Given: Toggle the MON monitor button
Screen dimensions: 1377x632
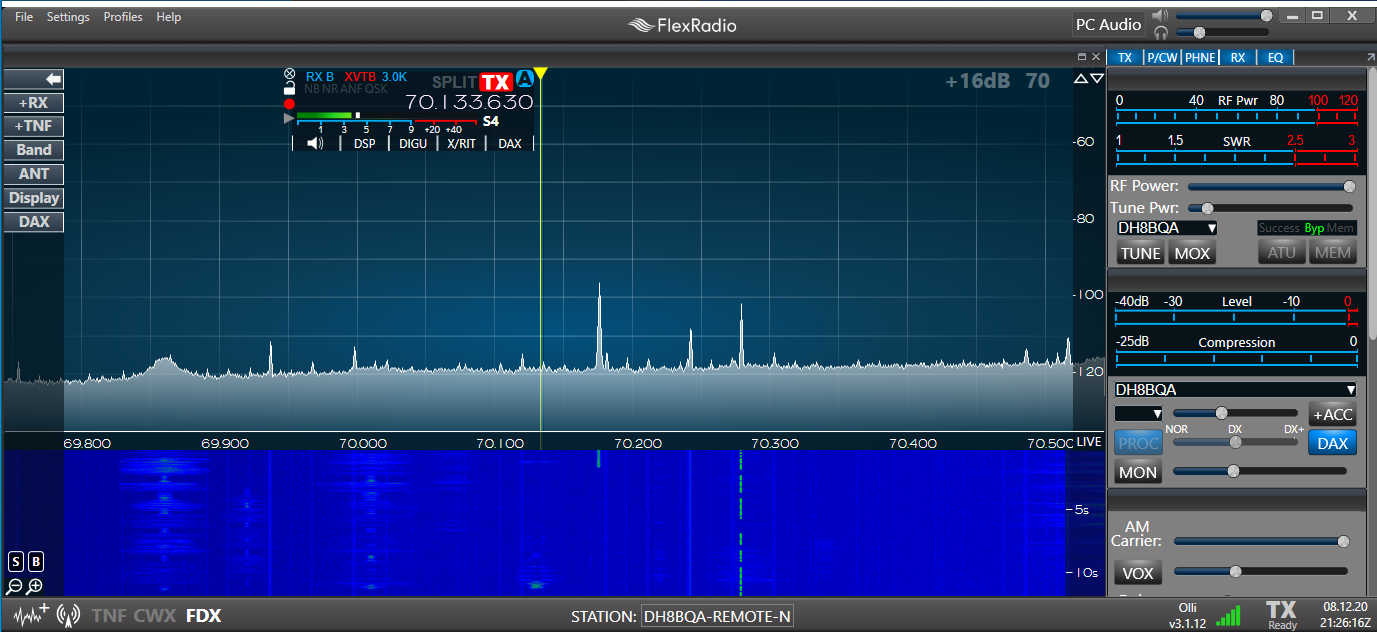Looking at the screenshot, I should click(x=1138, y=472).
